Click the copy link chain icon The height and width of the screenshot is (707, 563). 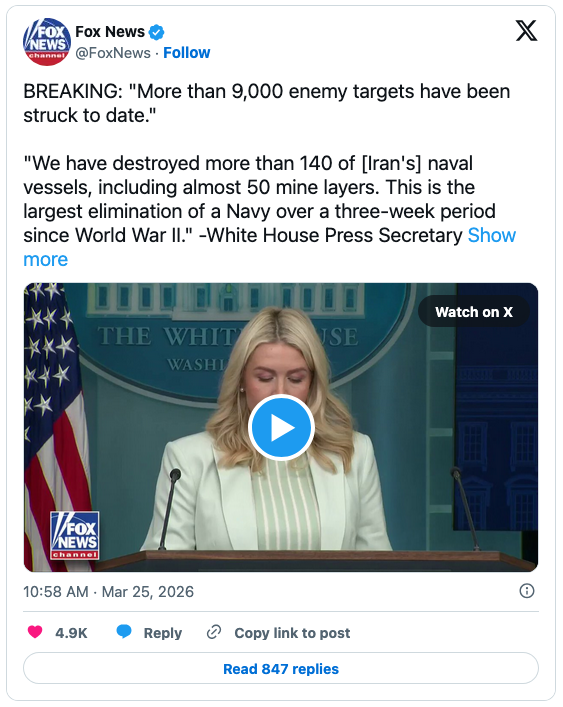pos(214,632)
